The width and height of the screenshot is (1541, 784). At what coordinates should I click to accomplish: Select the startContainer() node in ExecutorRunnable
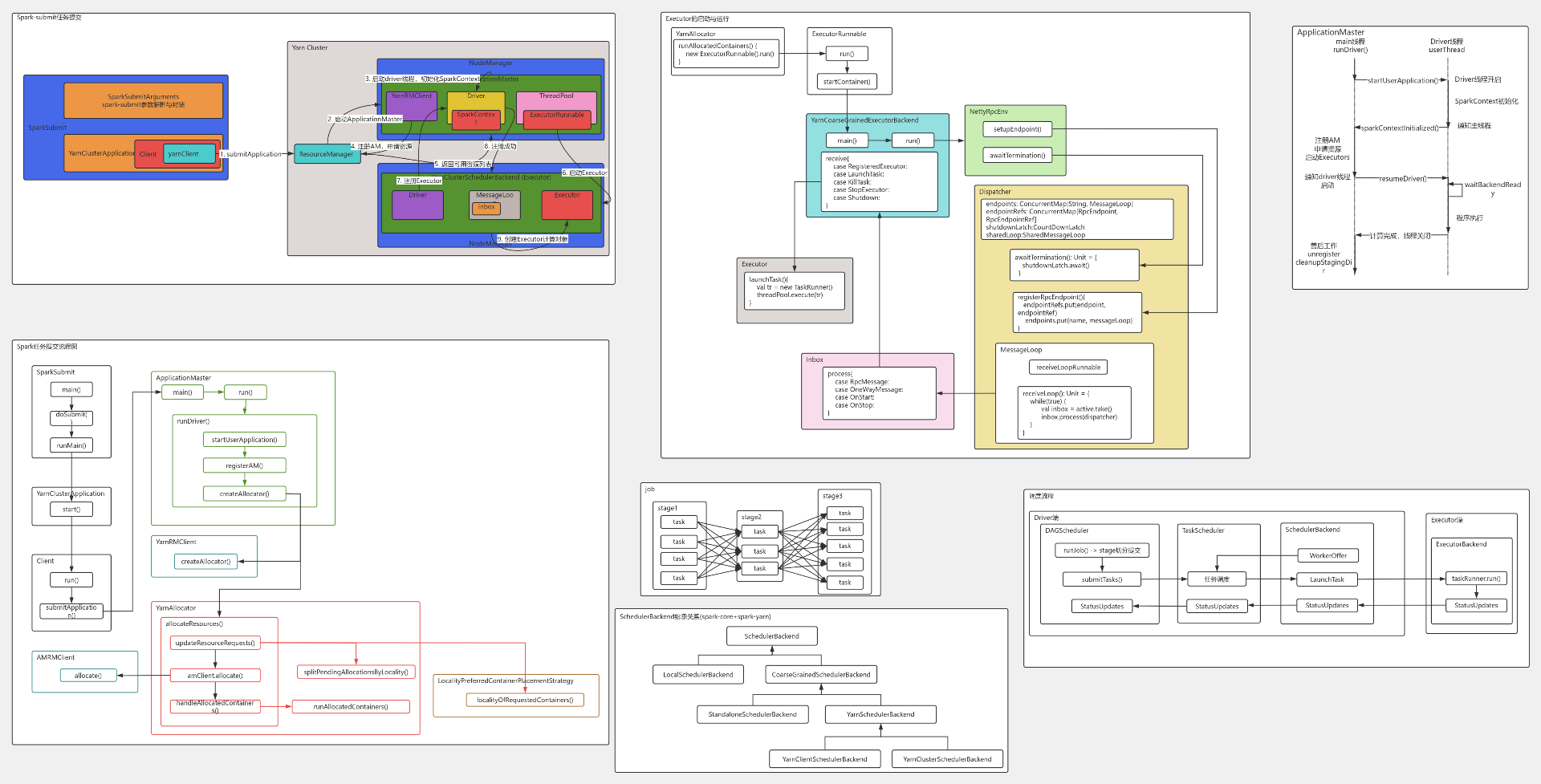coord(847,82)
